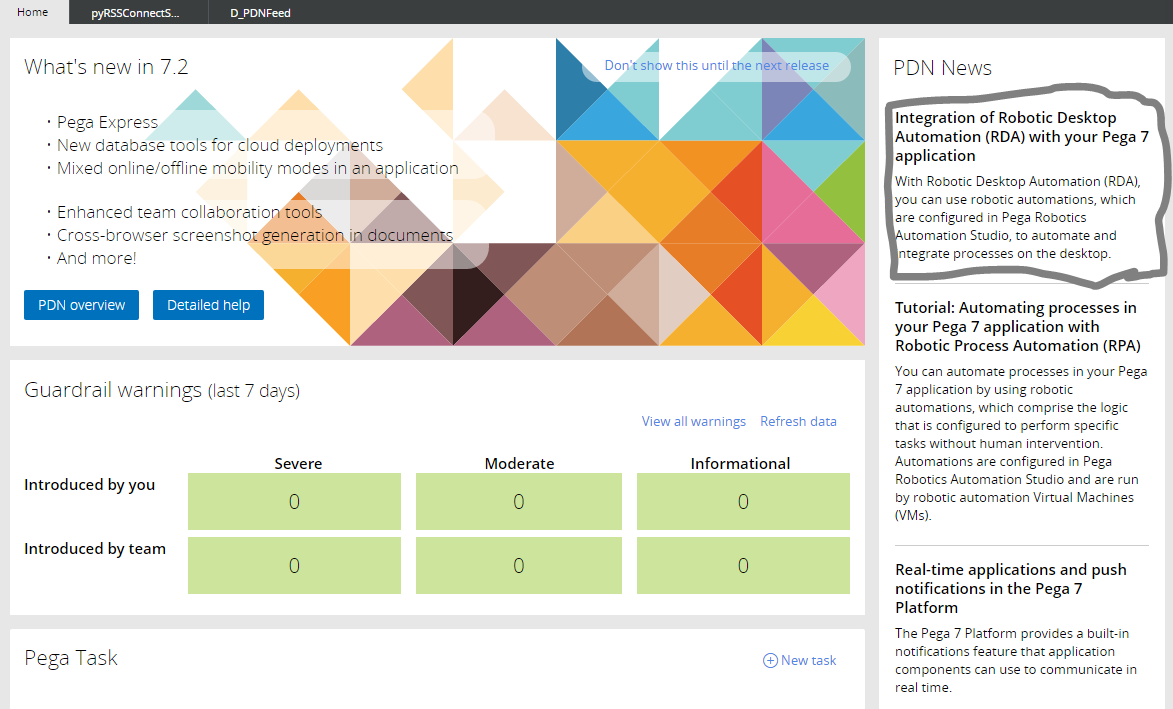Open View all warnings link
The height and width of the screenshot is (709, 1173).
(693, 421)
